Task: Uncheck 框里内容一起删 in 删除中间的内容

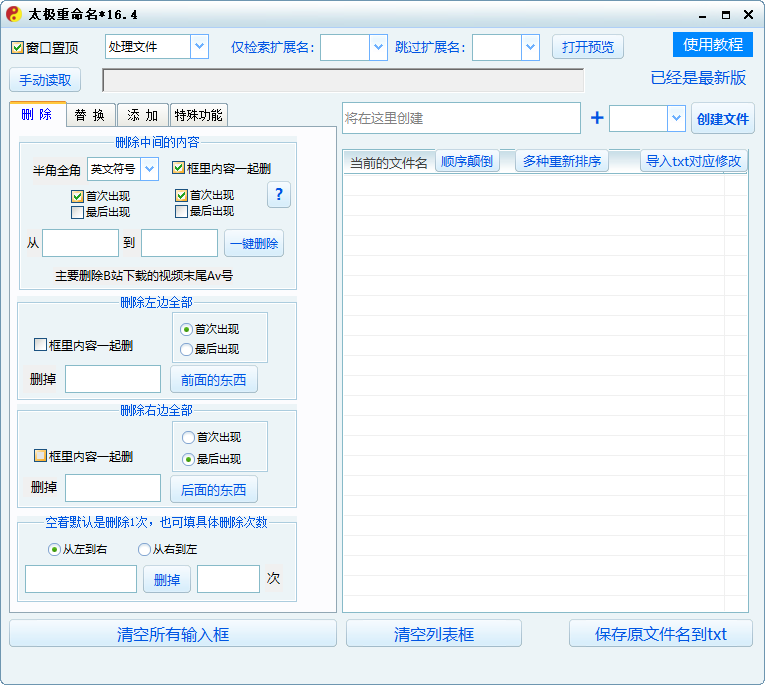Action: (178, 169)
